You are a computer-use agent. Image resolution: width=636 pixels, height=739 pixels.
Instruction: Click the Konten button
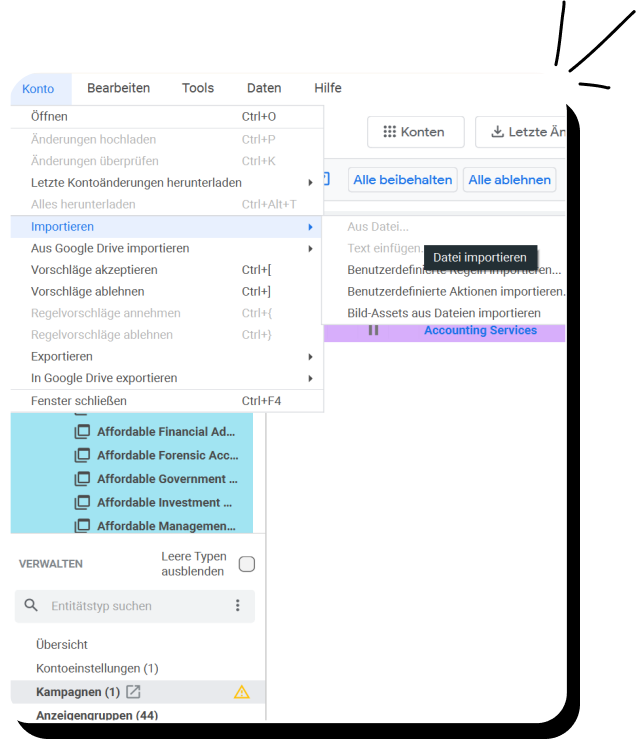[415, 132]
